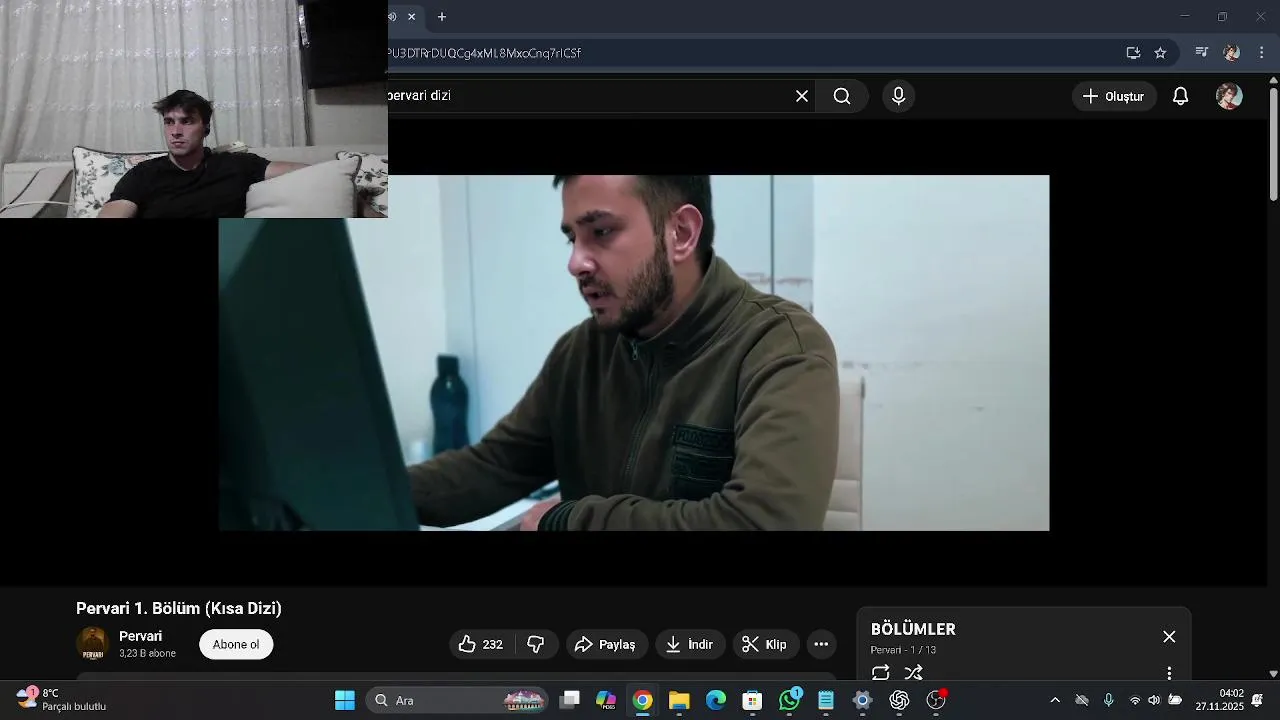This screenshot has height=720, width=1280.
Task: Open ChatGPT app on the taskbar
Action: point(899,700)
